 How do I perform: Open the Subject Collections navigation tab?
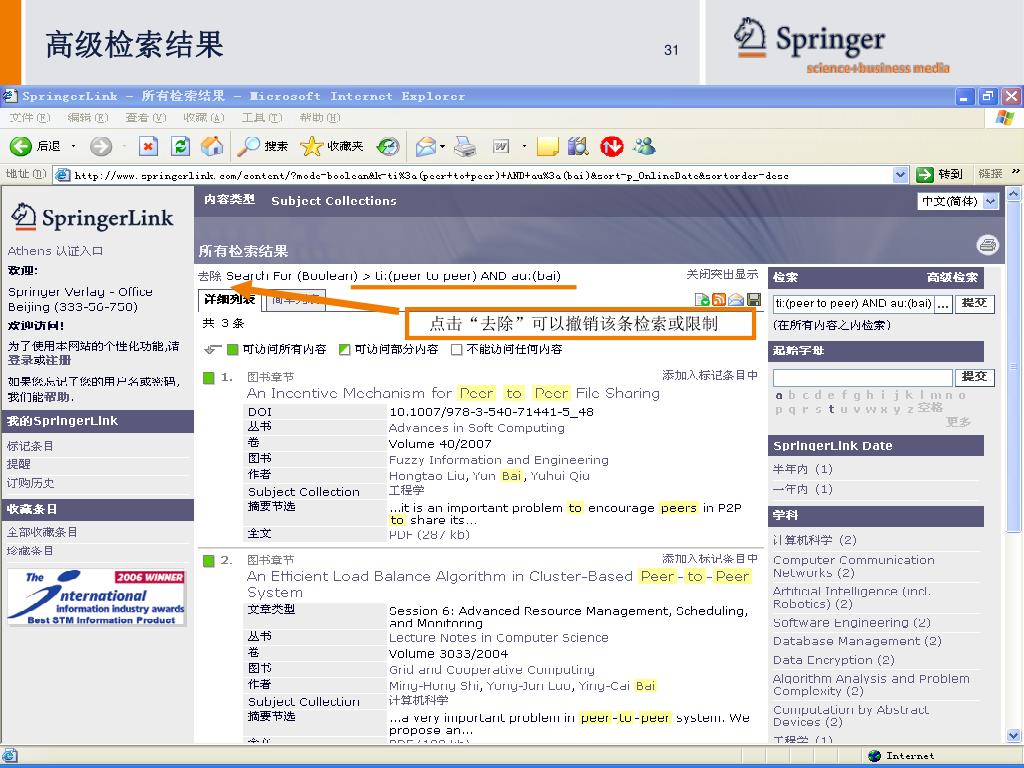[x=334, y=200]
